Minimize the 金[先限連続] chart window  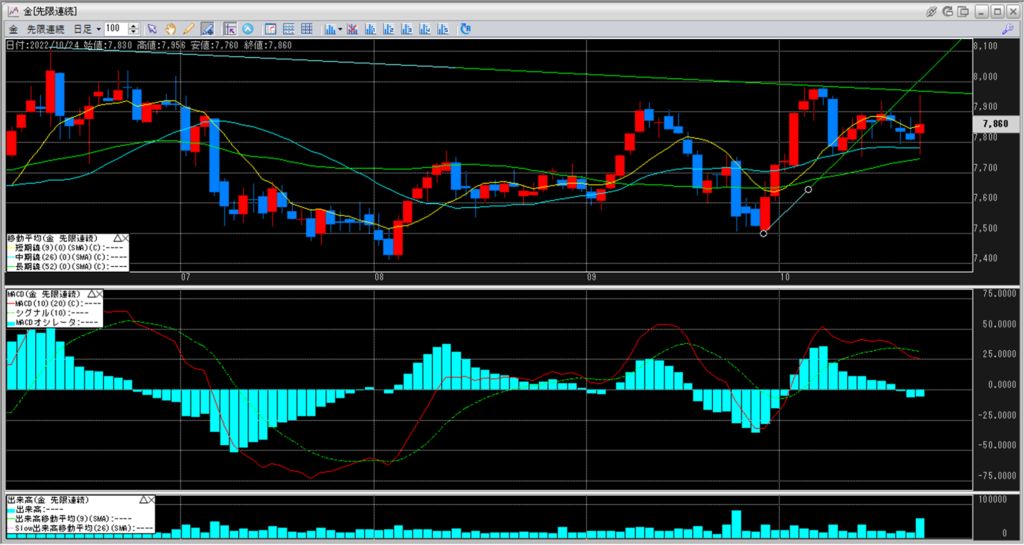click(x=981, y=11)
